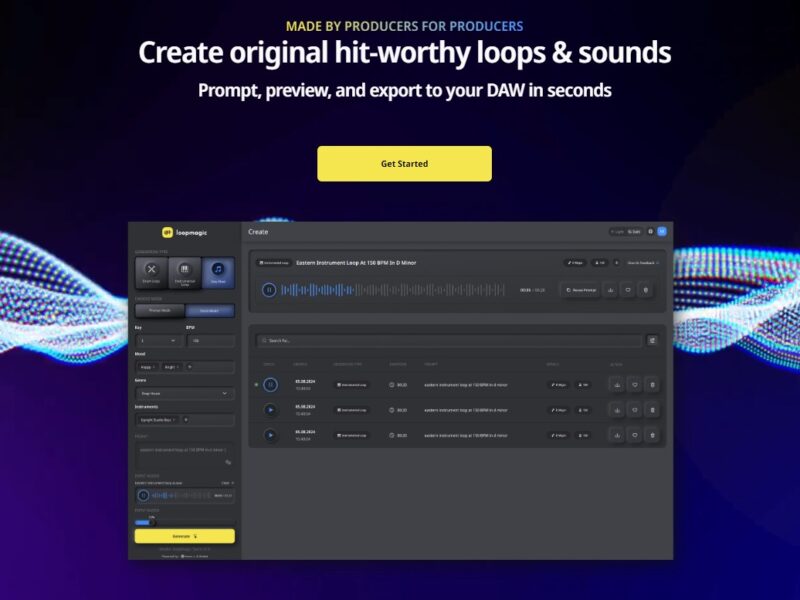Image resolution: width=800 pixels, height=600 pixels.
Task: Remove the Happy mood chip
Action: (155, 366)
